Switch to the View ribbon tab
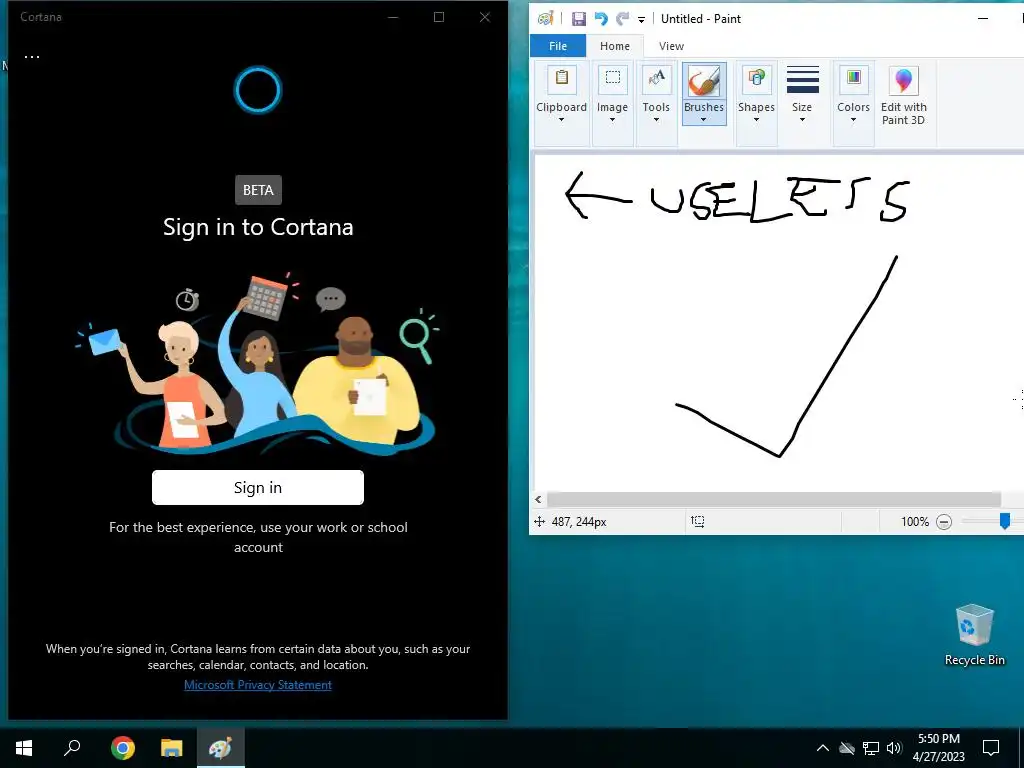 tap(671, 46)
